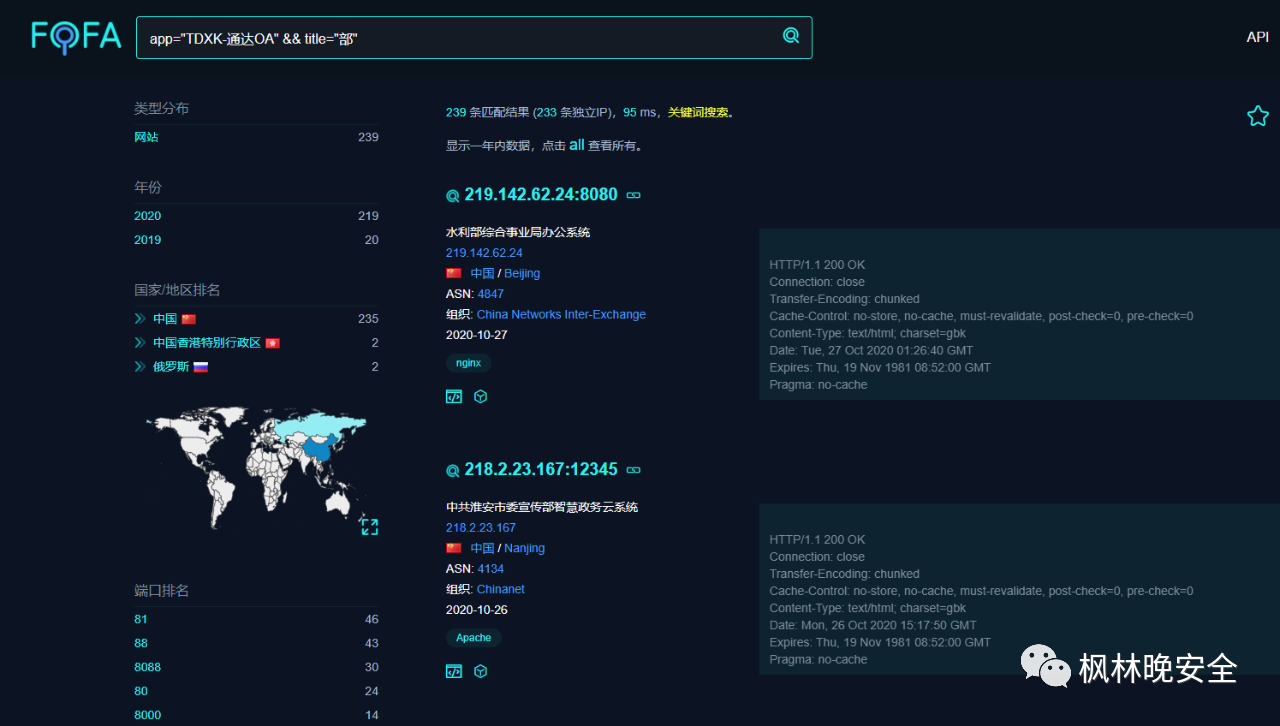The image size is (1280, 726).
Task: Click the Nanjing city link
Action: point(524,548)
